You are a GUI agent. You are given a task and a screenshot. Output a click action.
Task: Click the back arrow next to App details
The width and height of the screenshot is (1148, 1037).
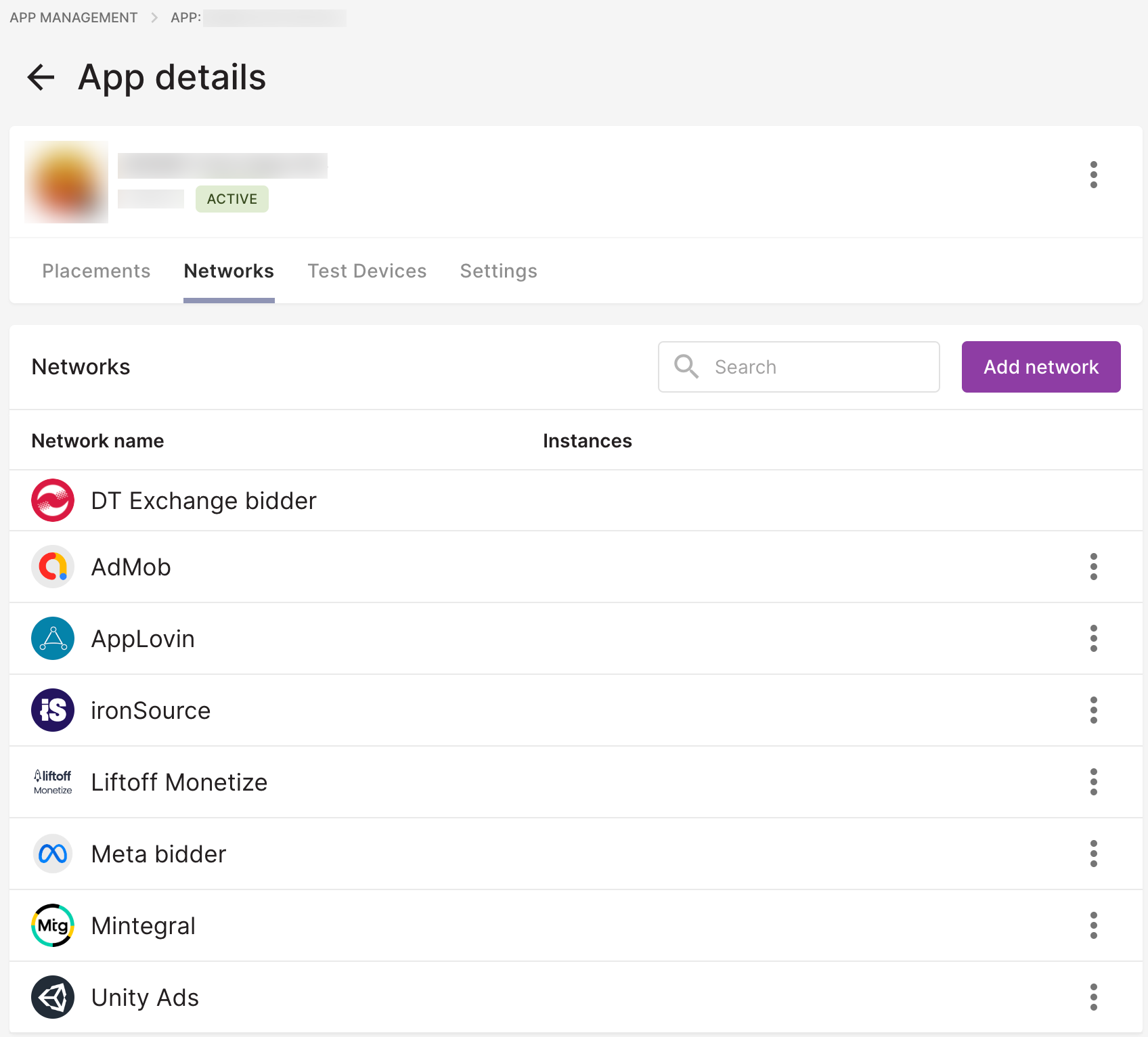coord(41,77)
